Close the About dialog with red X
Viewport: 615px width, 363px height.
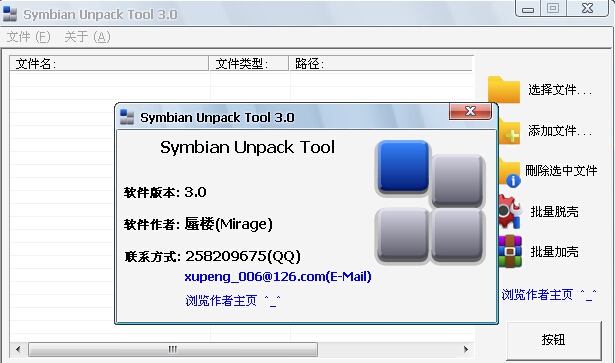(470, 111)
